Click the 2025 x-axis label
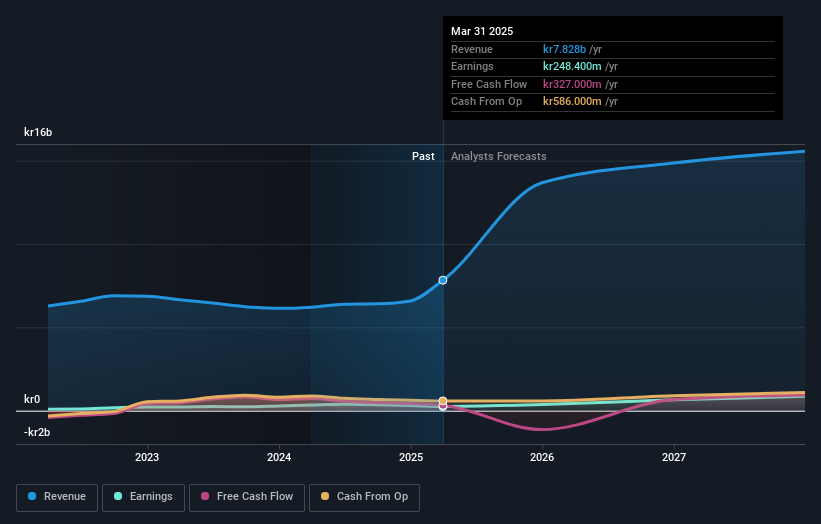Image resolution: width=821 pixels, height=524 pixels. pyautogui.click(x=411, y=457)
